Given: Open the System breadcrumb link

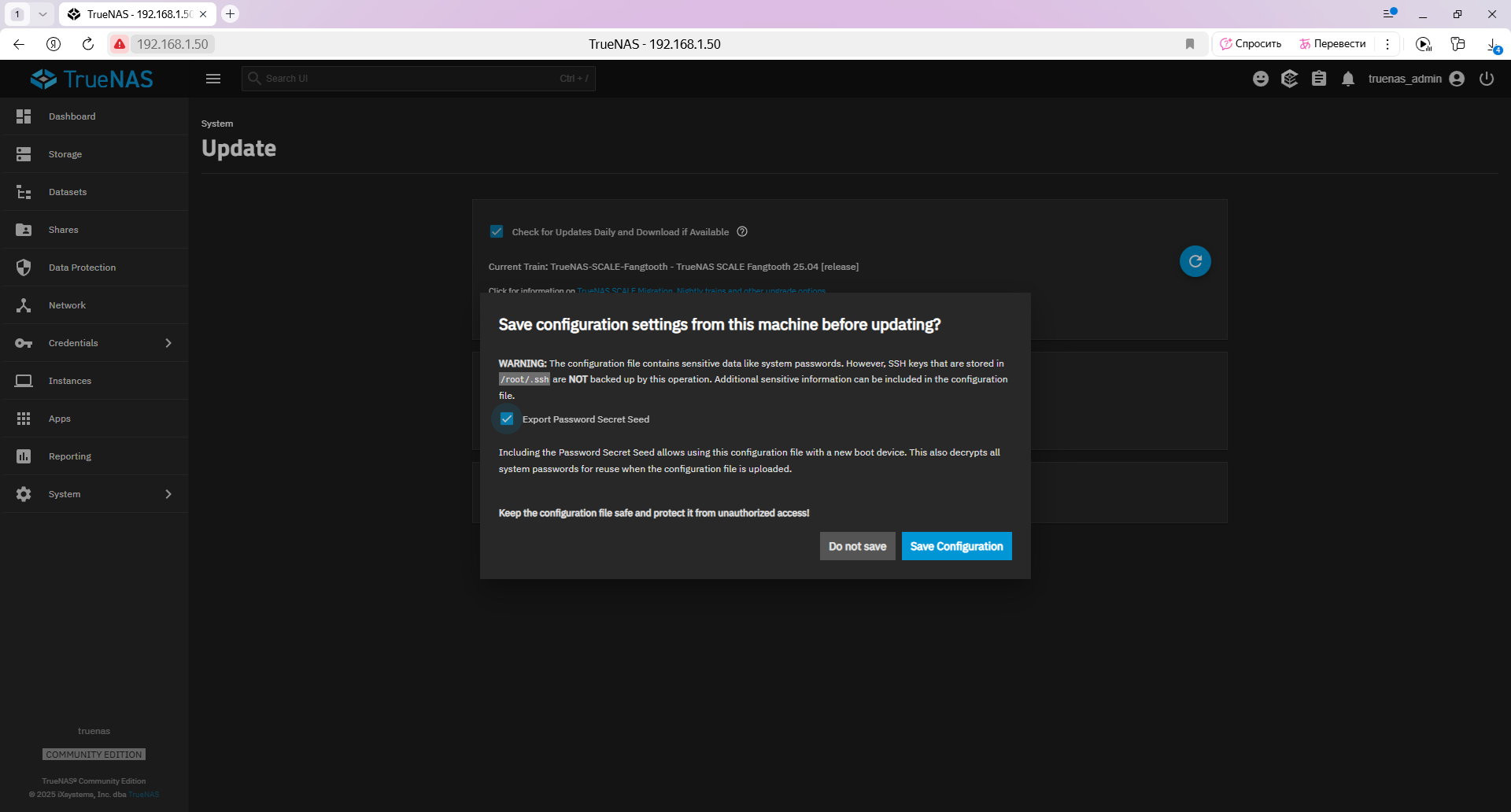Looking at the screenshot, I should pyautogui.click(x=217, y=124).
